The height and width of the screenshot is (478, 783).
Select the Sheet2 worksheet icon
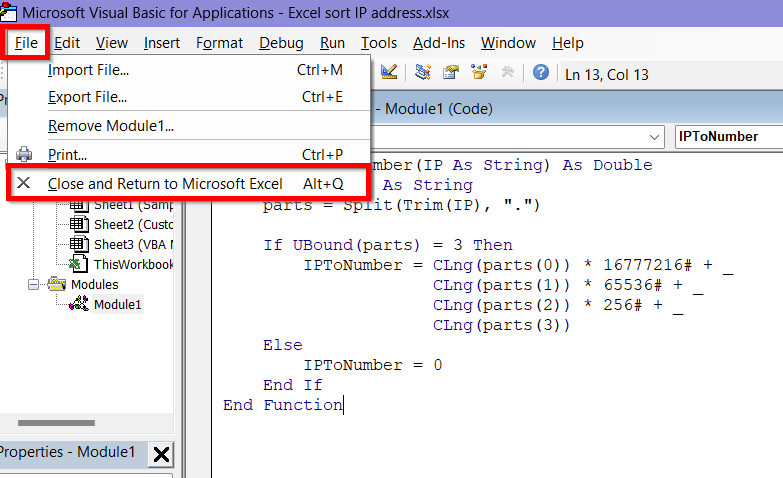click(x=79, y=224)
